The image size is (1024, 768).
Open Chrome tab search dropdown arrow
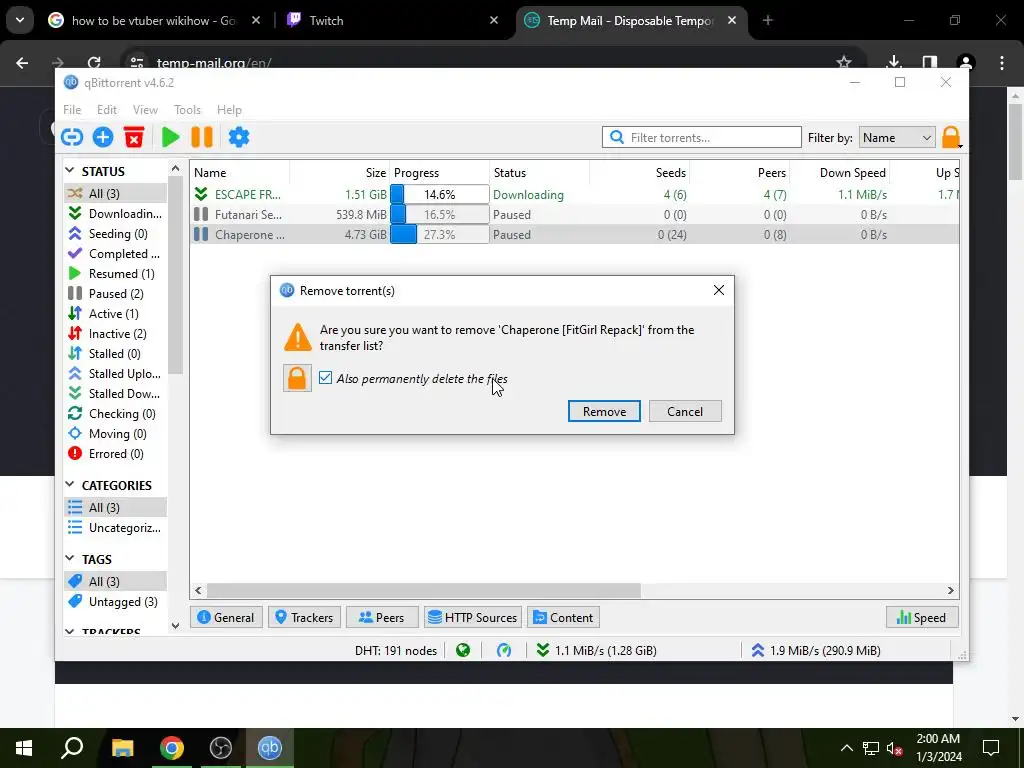(20, 20)
